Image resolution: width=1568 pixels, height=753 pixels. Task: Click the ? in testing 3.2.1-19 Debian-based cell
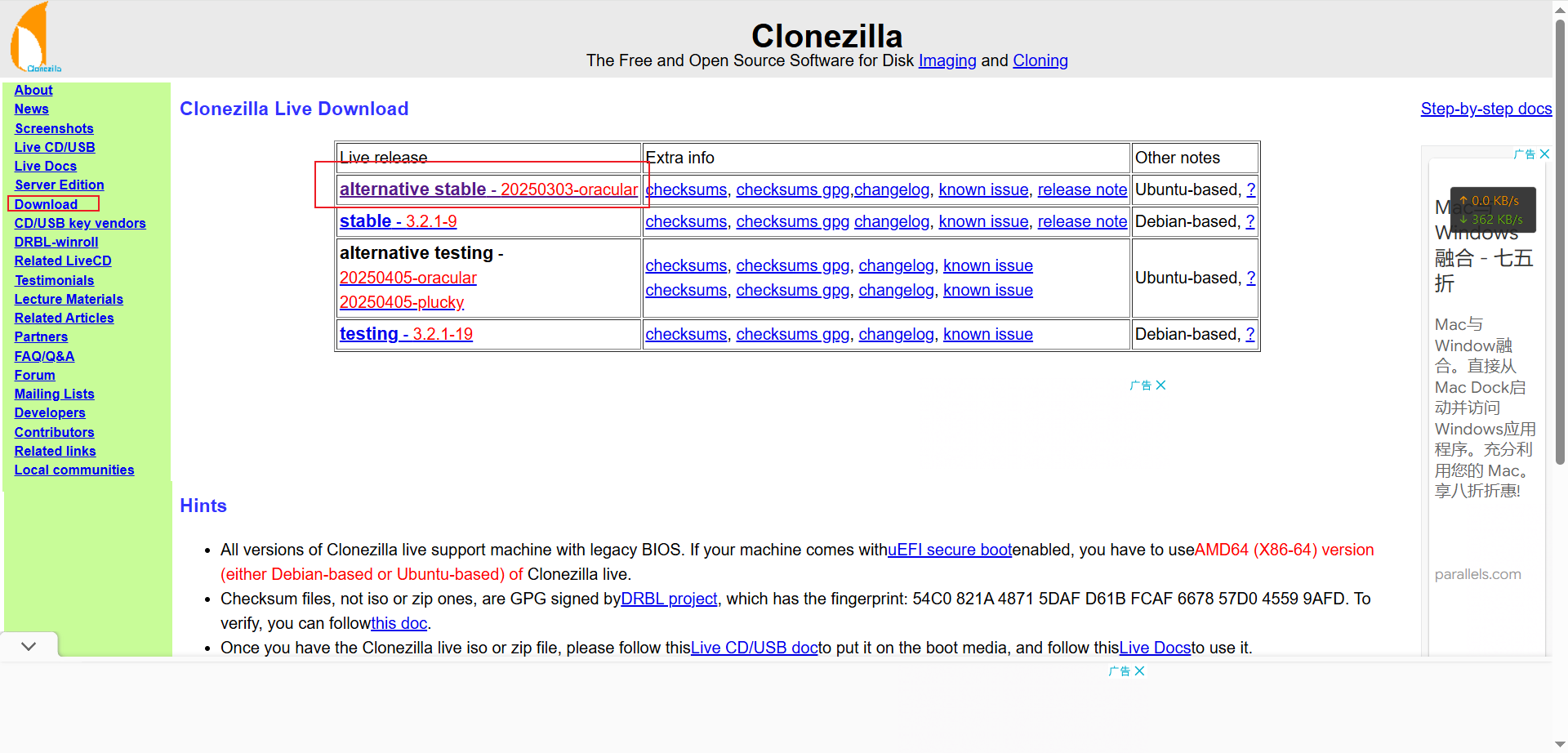pyautogui.click(x=1250, y=334)
